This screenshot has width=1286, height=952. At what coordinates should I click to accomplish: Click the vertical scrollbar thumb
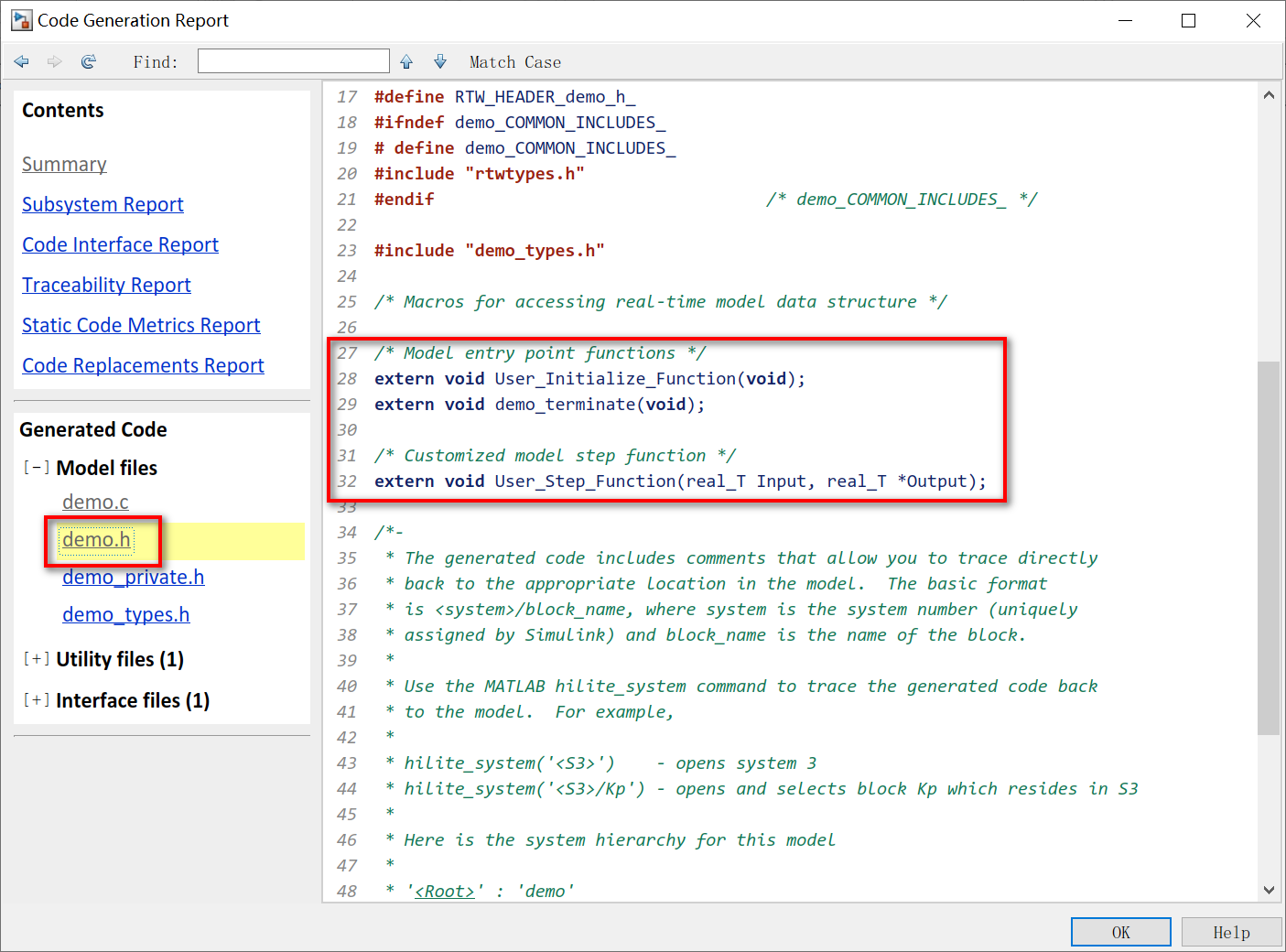1269,547
